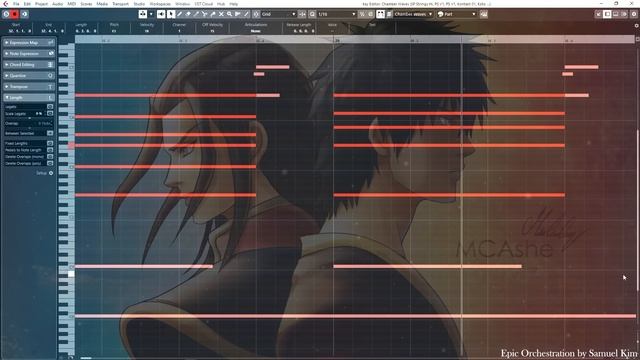Expand the Note Expression section
The image size is (640, 360).
7,53
